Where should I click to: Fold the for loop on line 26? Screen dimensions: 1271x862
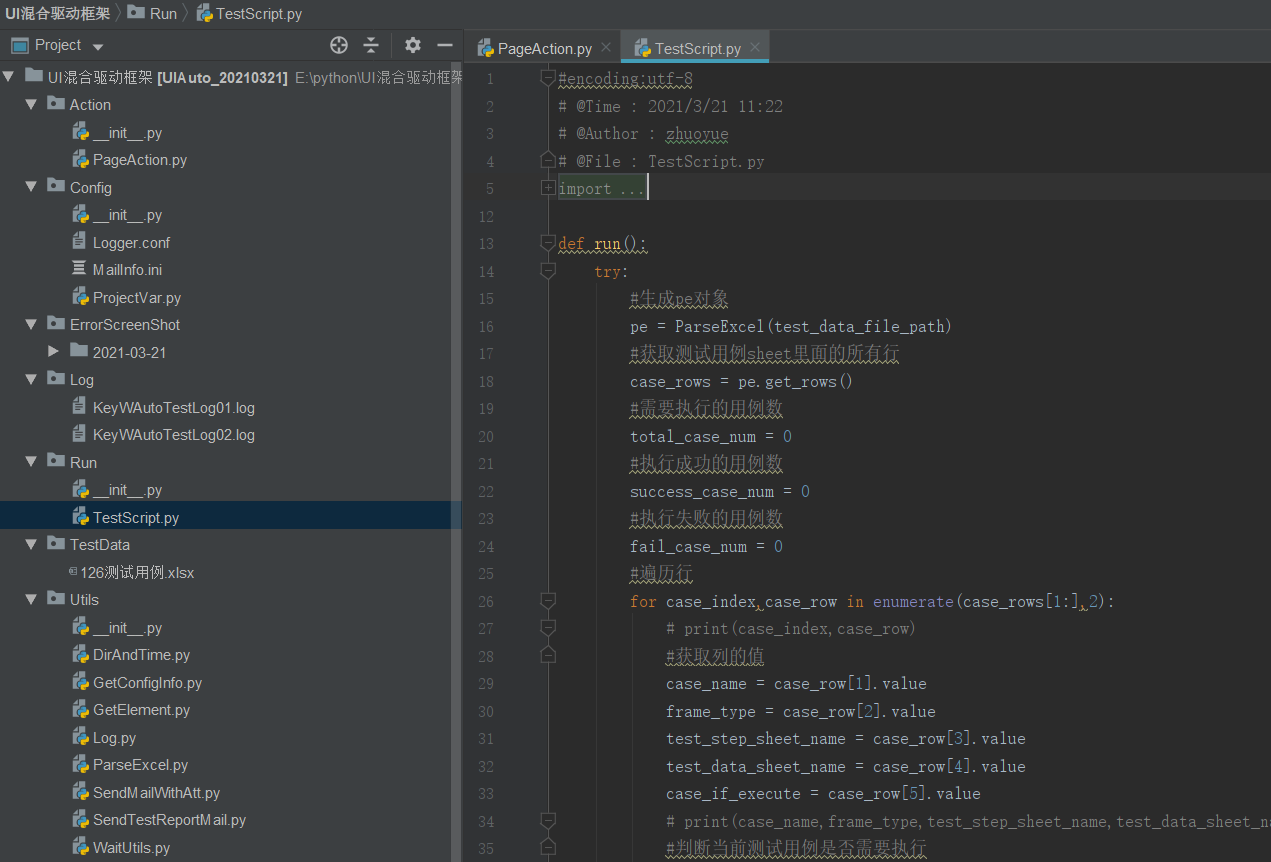click(547, 600)
